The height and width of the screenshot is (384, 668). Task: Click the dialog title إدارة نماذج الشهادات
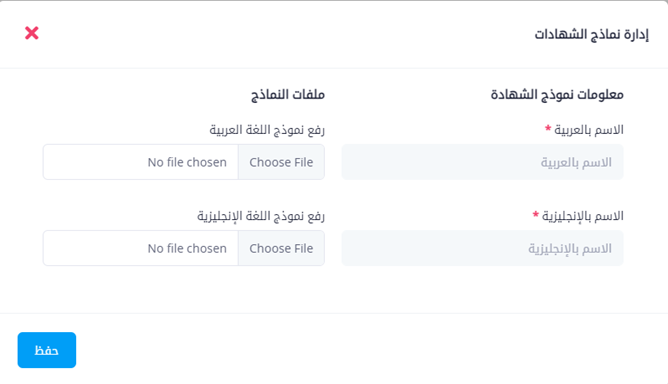(x=592, y=34)
